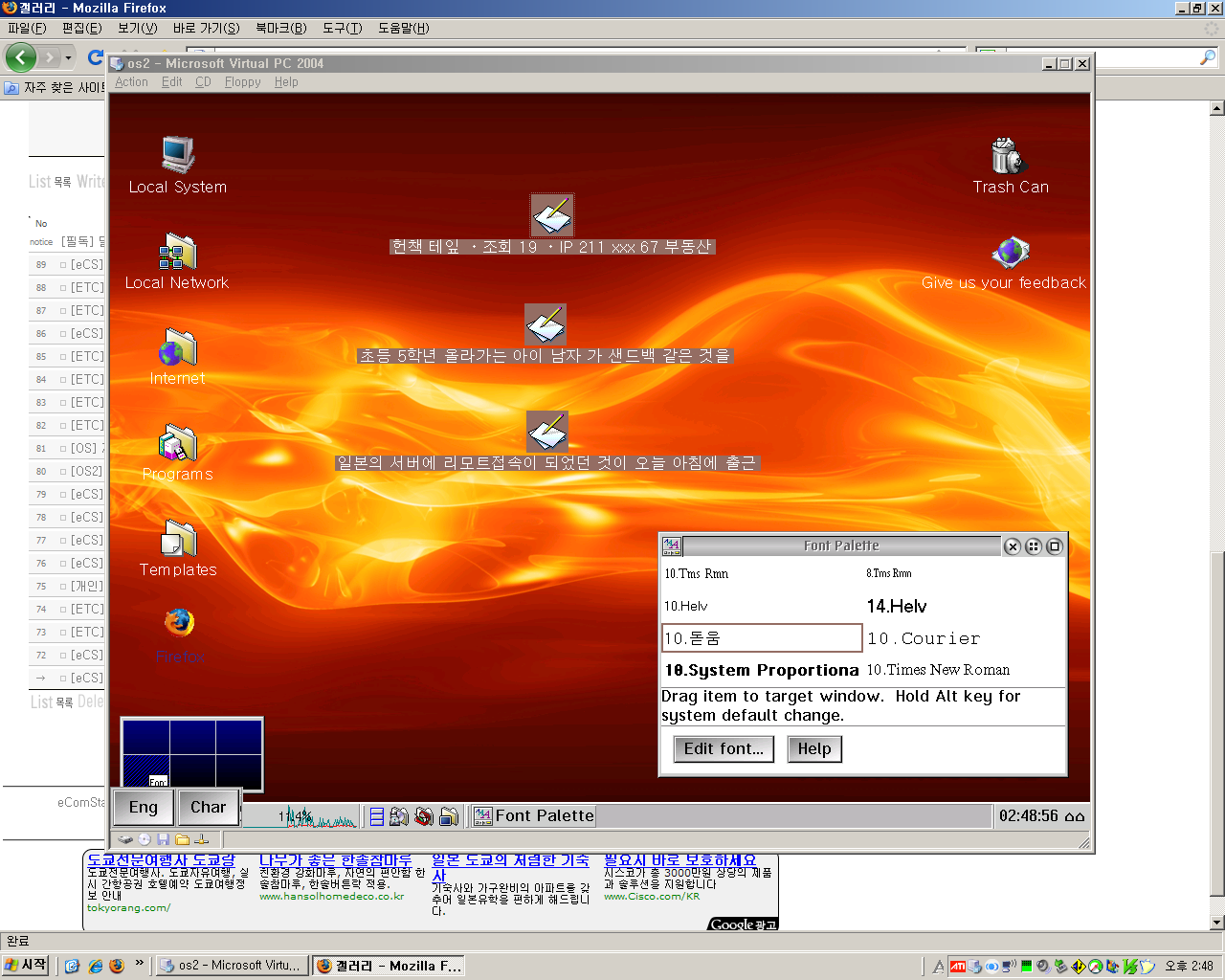This screenshot has height=980, width=1225.
Task: Switch to 갤러리 - Mozilla Firefox taskbar button
Action: point(390,966)
